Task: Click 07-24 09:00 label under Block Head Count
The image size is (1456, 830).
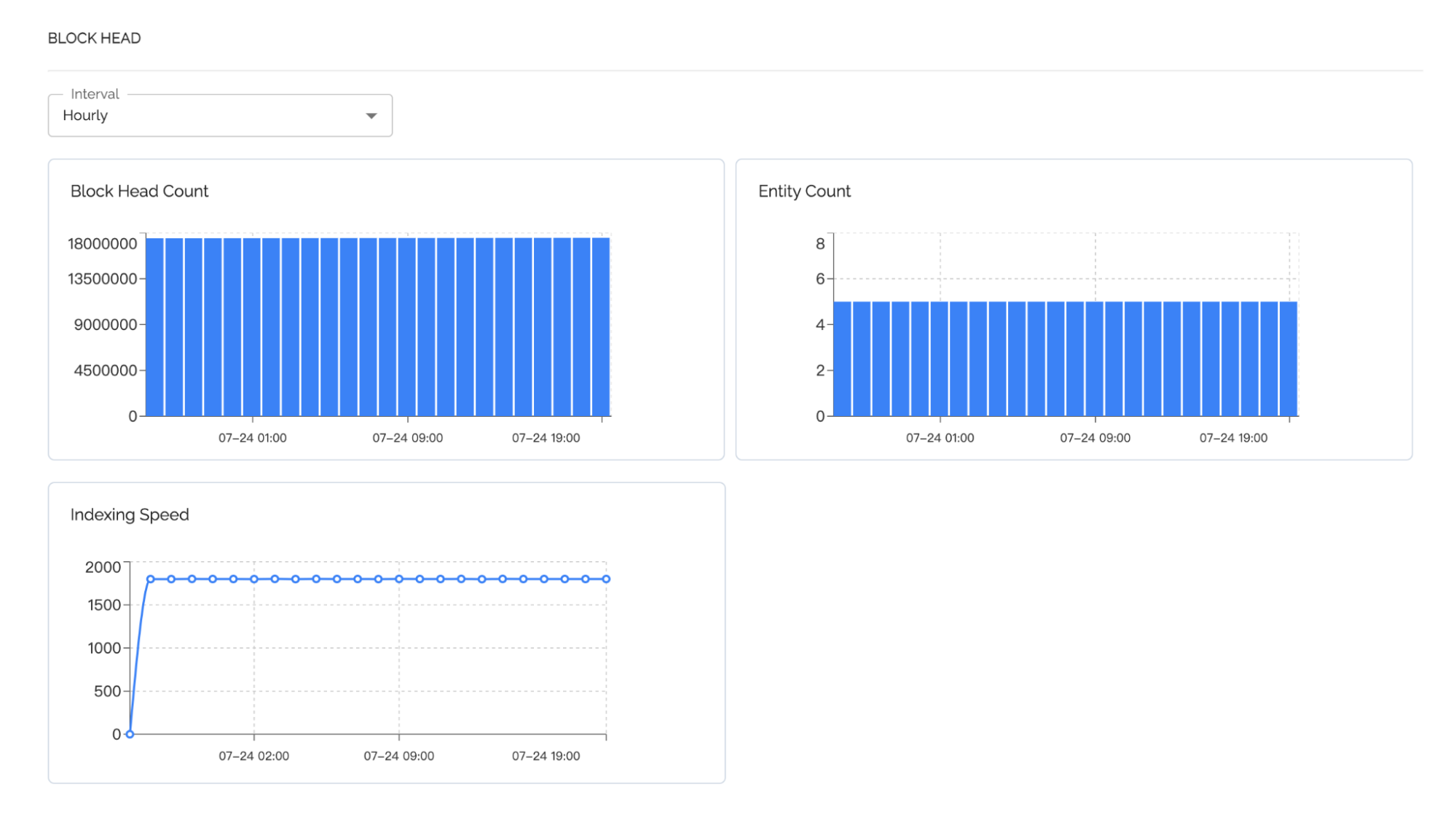Action: click(x=407, y=438)
